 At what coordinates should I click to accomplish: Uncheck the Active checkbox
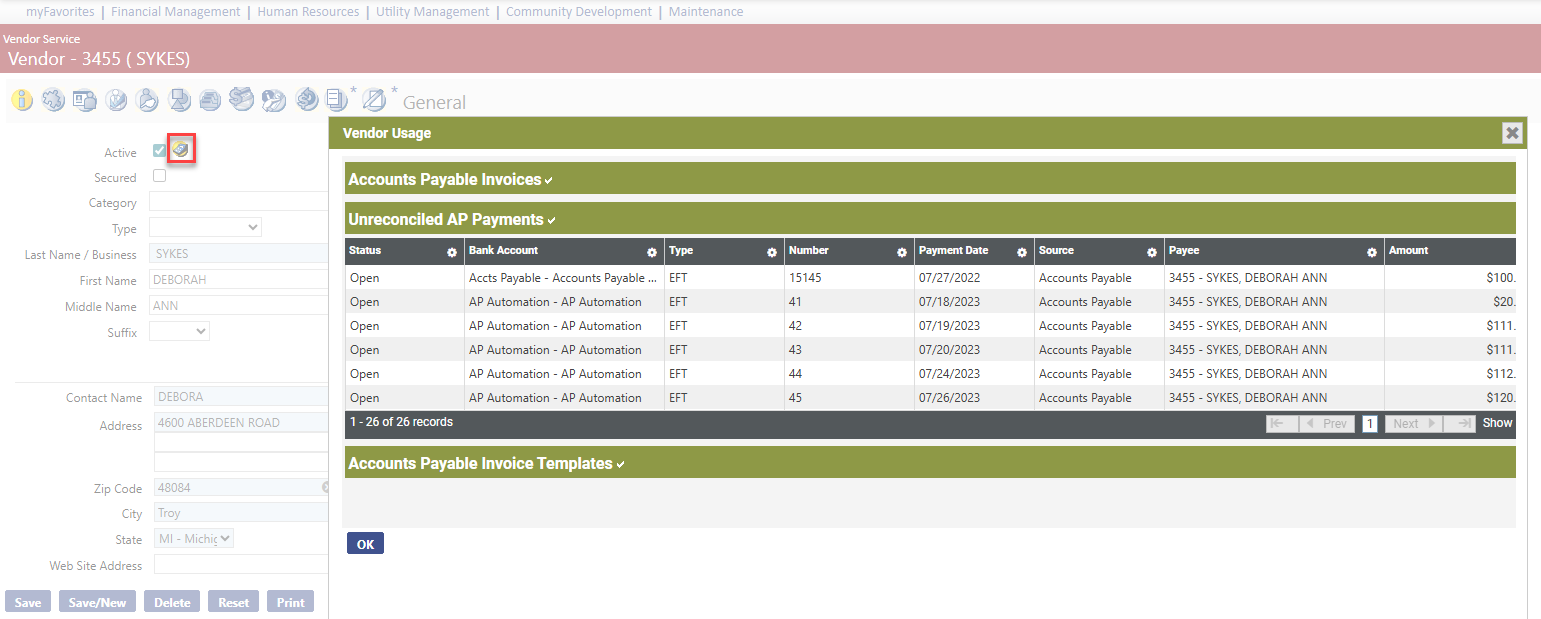pos(159,151)
